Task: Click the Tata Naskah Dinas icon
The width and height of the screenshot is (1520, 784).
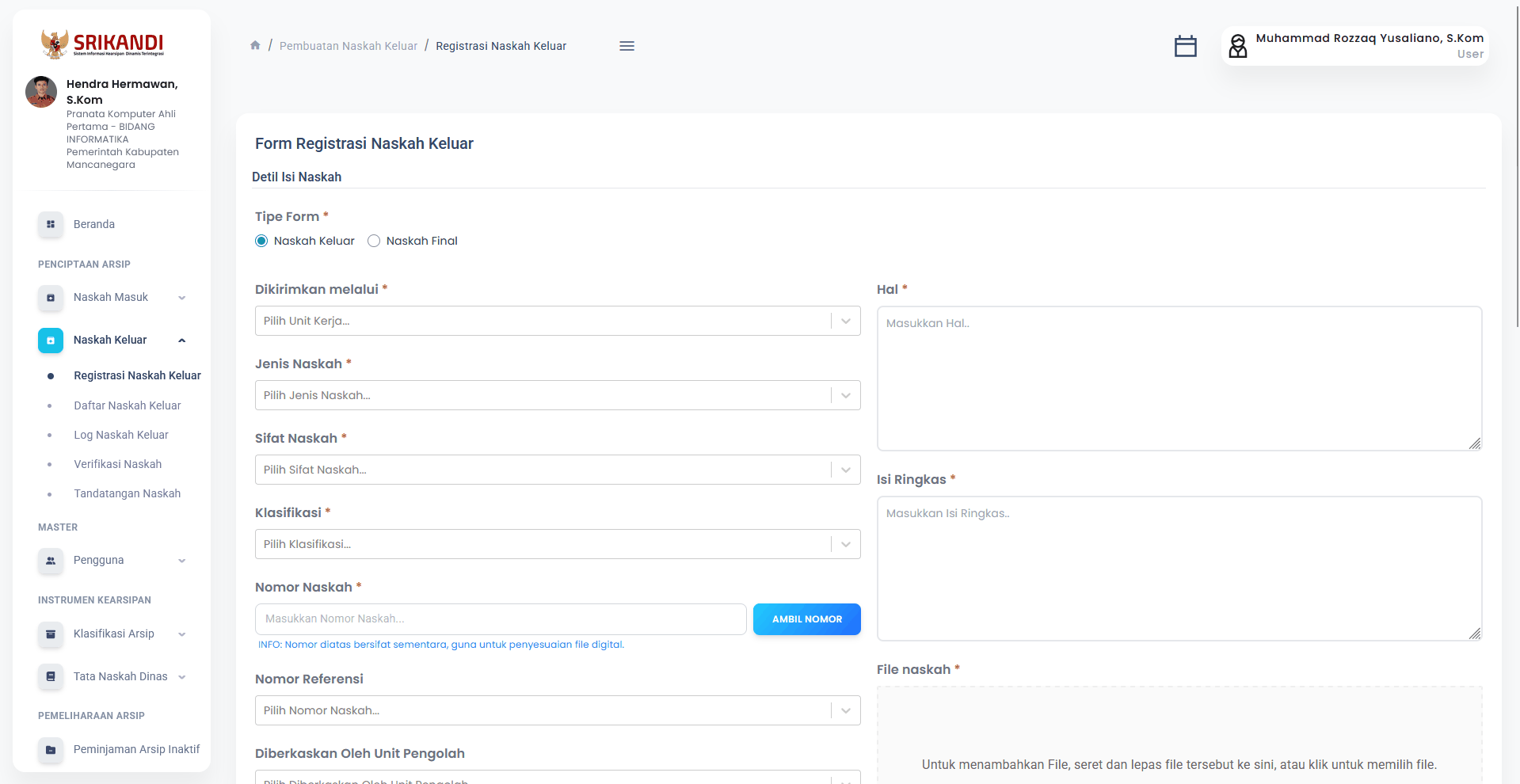Action: click(51, 677)
